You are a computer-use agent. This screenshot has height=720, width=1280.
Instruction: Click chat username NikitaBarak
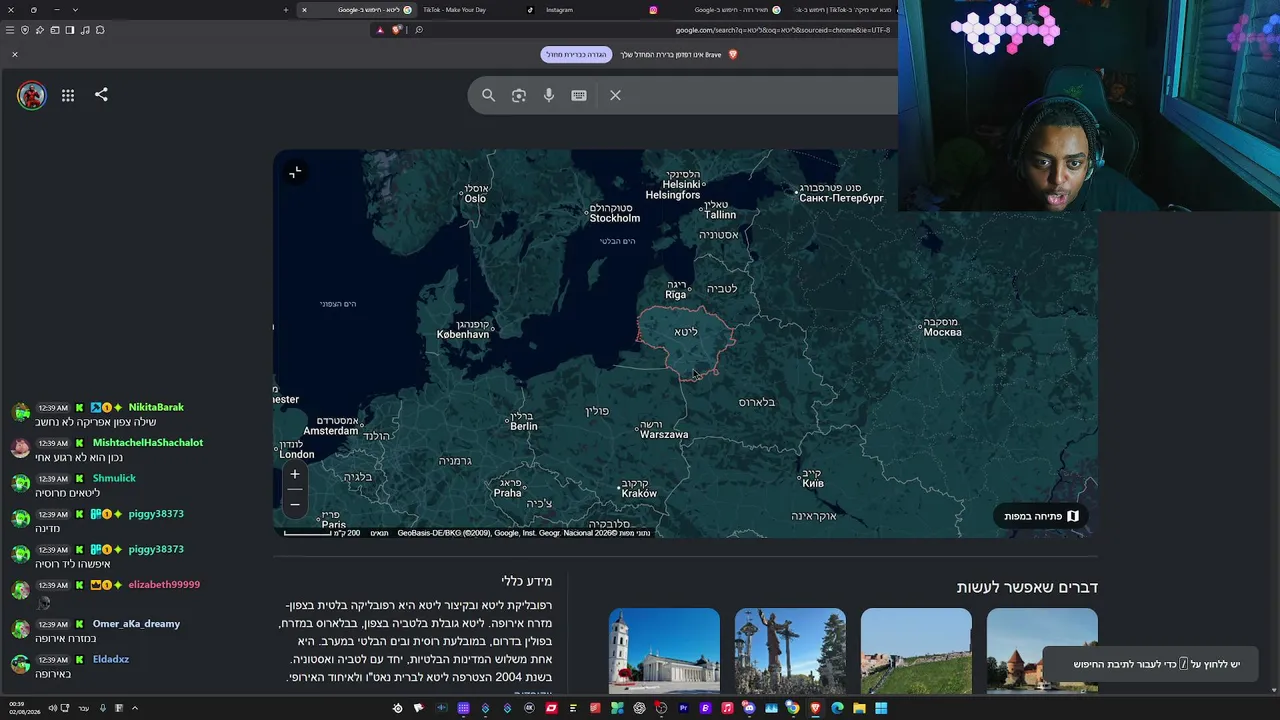(x=156, y=407)
